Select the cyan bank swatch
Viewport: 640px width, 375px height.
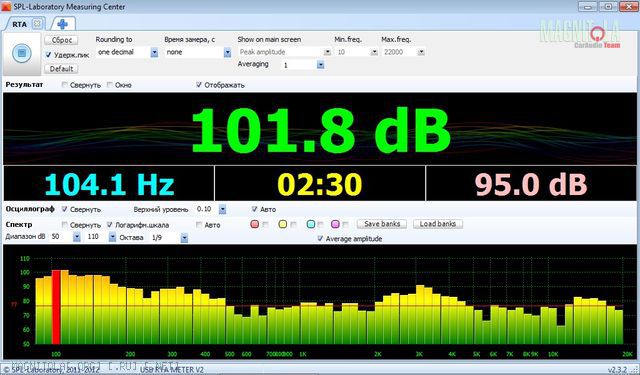click(311, 224)
